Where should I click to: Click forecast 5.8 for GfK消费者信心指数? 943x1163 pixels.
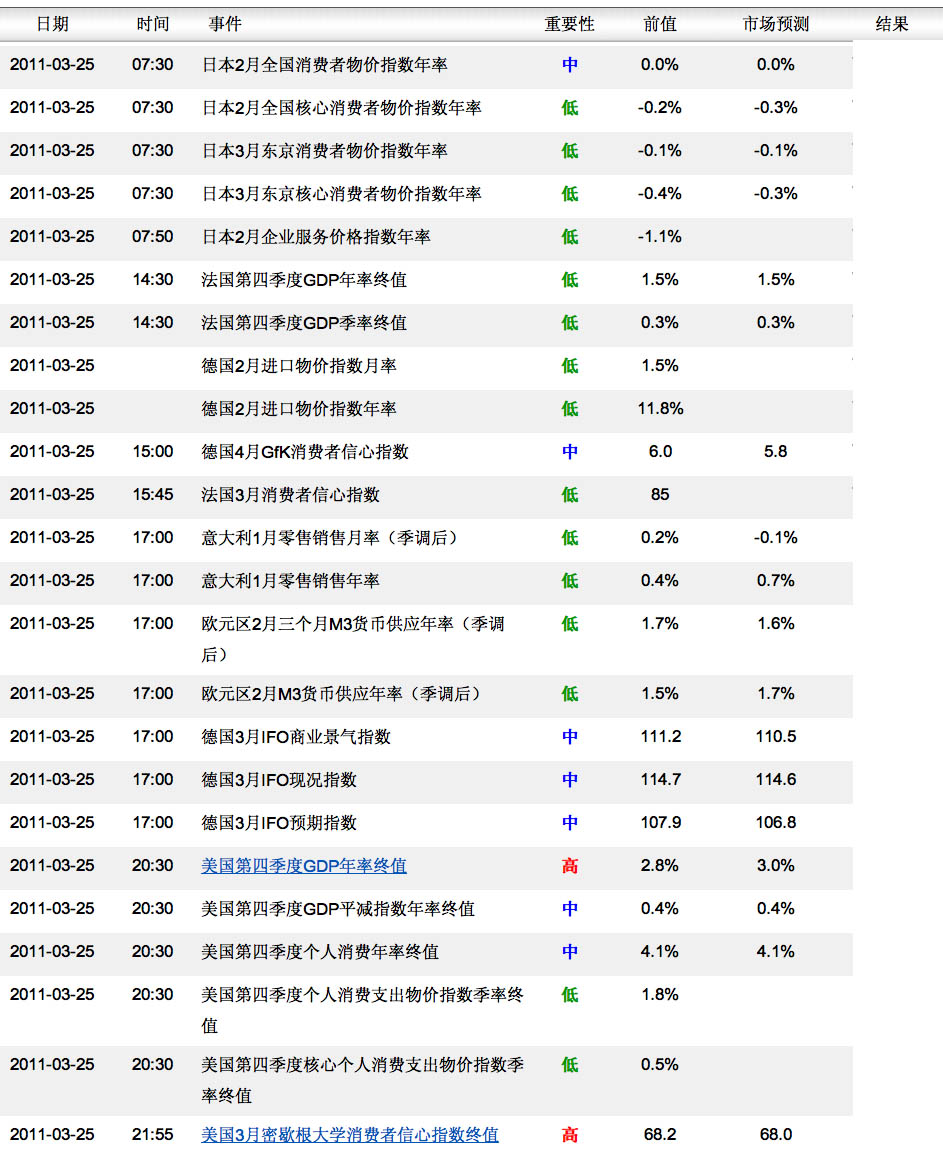click(775, 452)
